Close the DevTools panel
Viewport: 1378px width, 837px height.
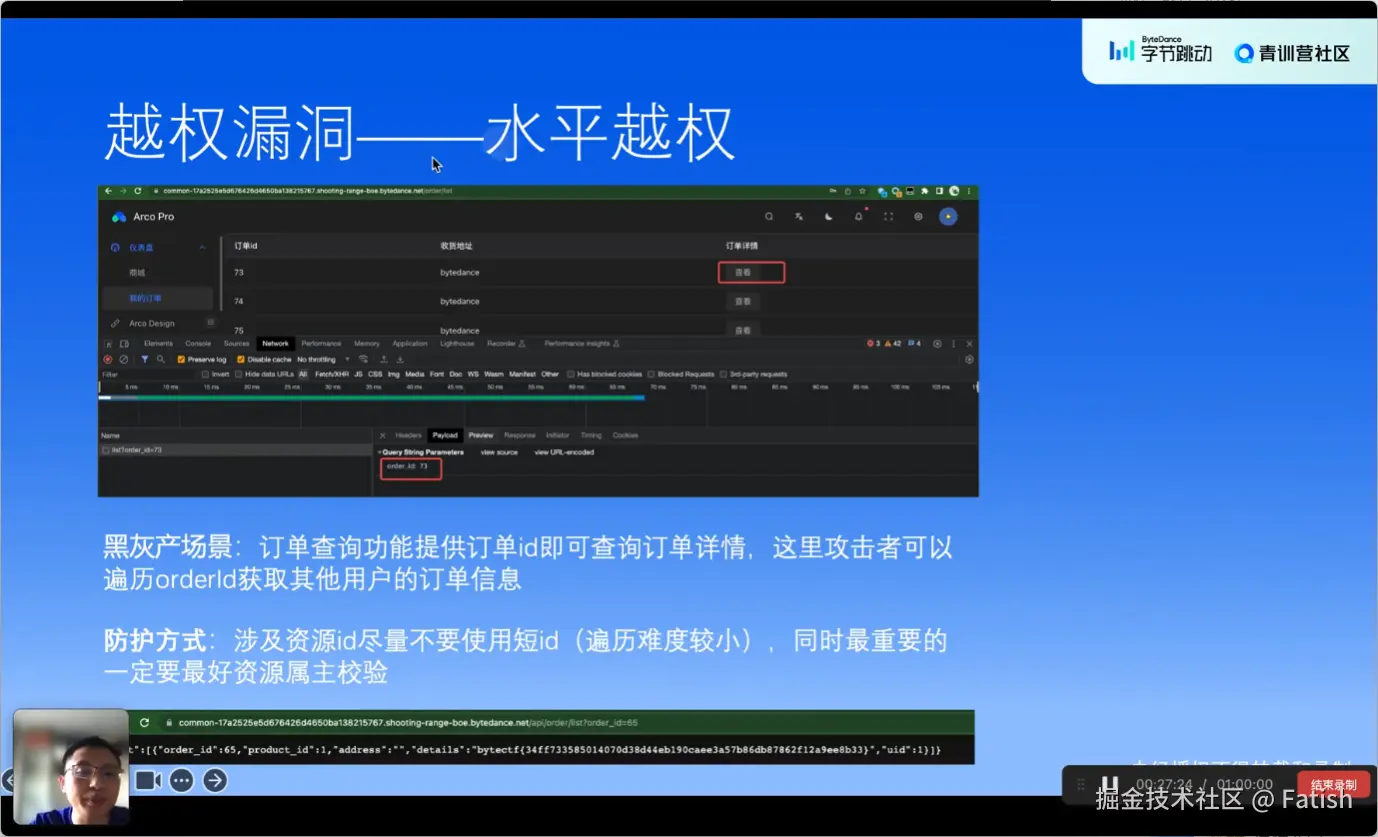[x=969, y=344]
